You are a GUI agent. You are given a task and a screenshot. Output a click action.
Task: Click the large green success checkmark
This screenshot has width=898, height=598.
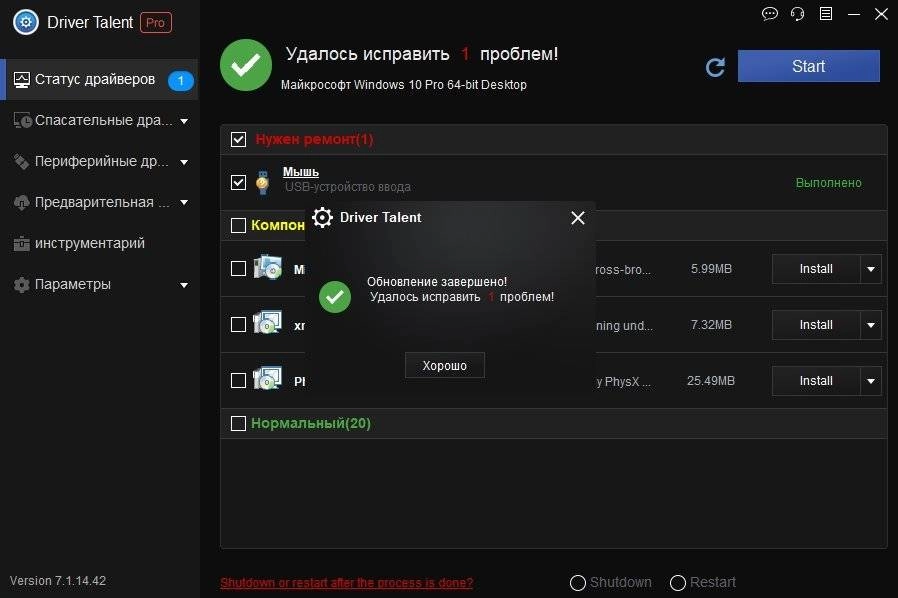(x=246, y=65)
